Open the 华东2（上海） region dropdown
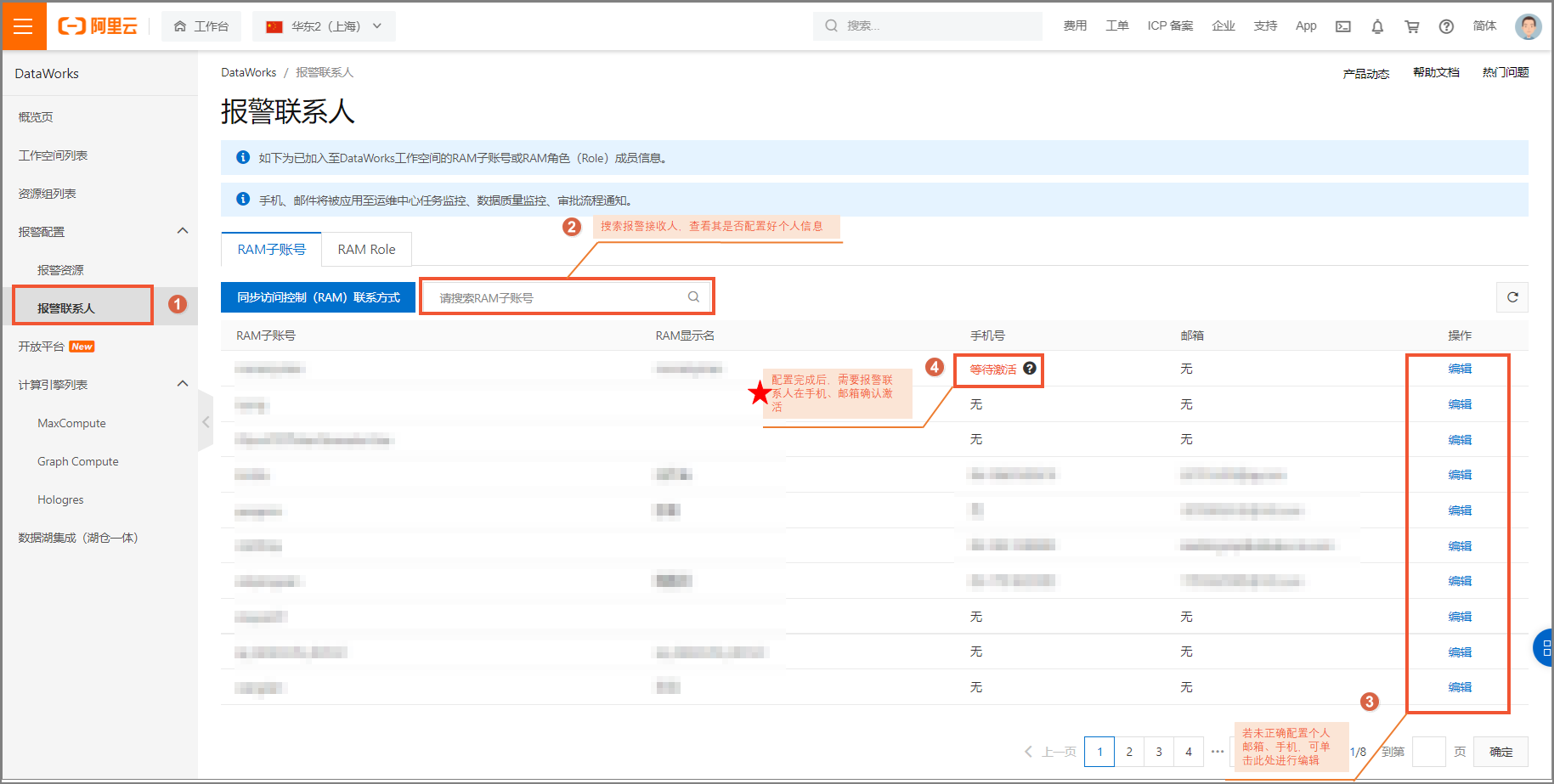 325,26
